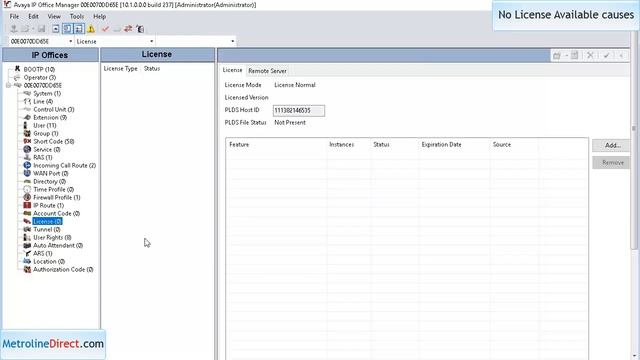Toggle the show navigation pane toolbar icon
This screenshot has height=360, width=640.
[x=67, y=29]
